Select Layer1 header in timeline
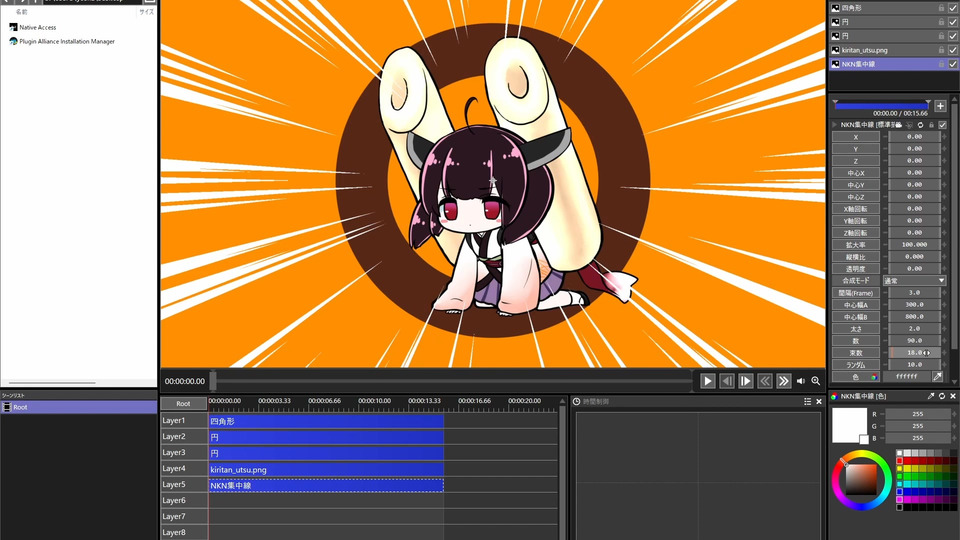The height and width of the screenshot is (540, 960). point(184,421)
